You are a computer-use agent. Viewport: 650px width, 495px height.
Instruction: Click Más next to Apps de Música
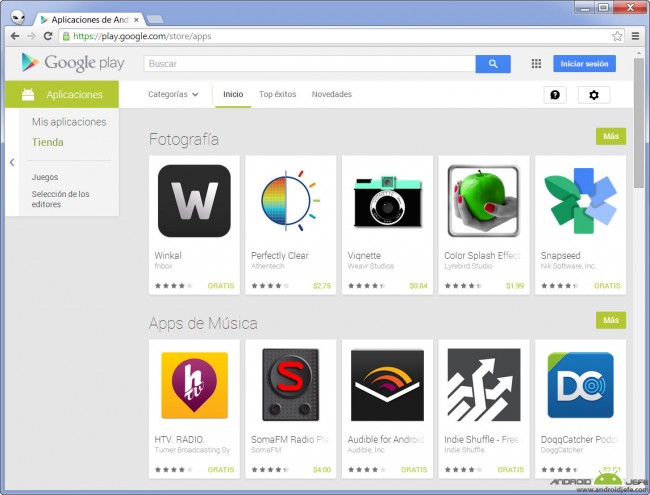(x=611, y=320)
